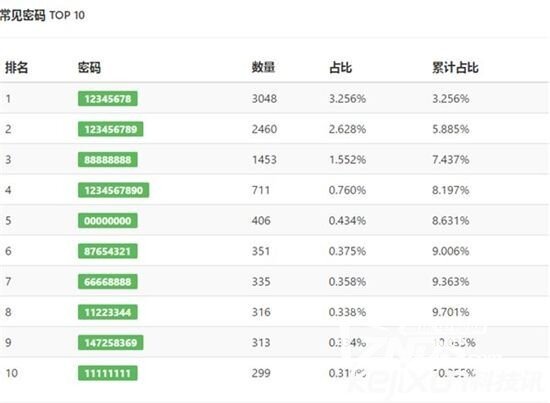Select the 123456789 password tag
This screenshot has width=550, height=403.
110,129
